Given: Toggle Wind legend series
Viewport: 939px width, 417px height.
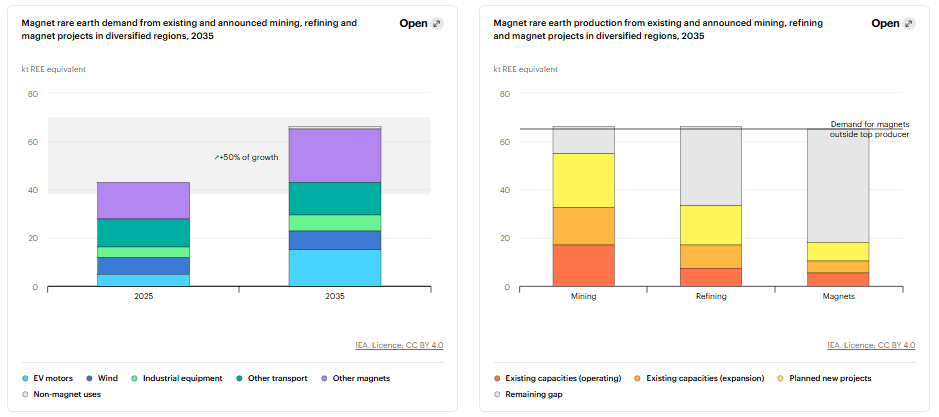Looking at the screenshot, I should (101, 378).
